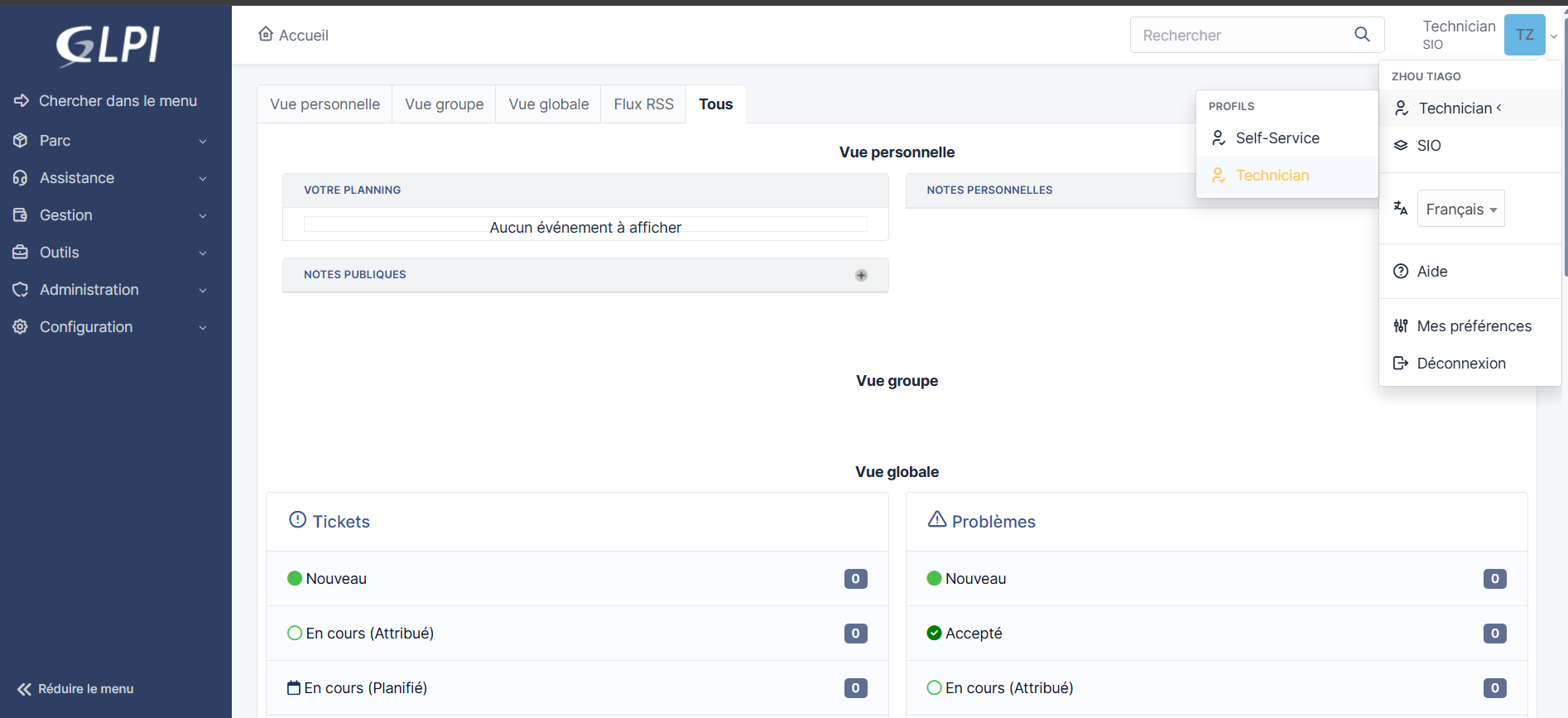Click the Administration shield icon
Viewport: 1568px width, 718px height.
point(21,289)
